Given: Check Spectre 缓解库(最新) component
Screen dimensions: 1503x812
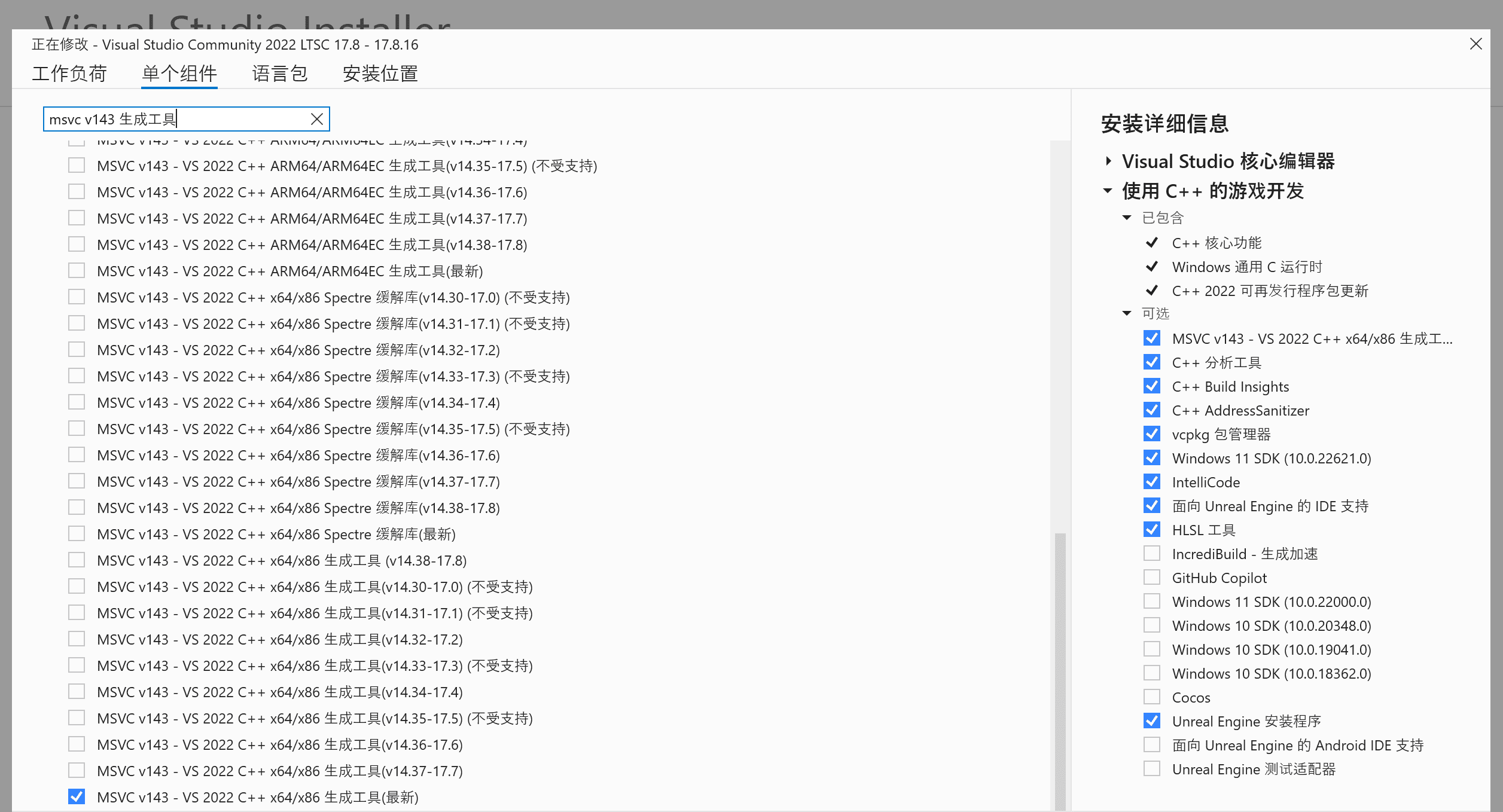Looking at the screenshot, I should click(77, 533).
